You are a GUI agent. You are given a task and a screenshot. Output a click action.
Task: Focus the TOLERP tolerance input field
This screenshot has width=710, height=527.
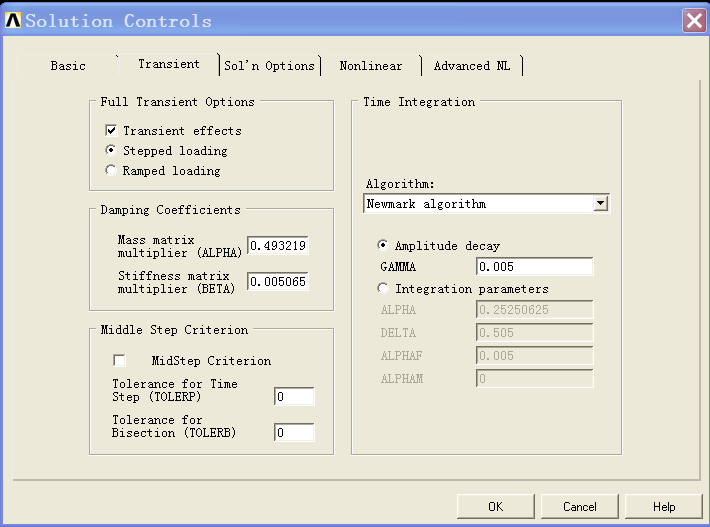pos(294,397)
